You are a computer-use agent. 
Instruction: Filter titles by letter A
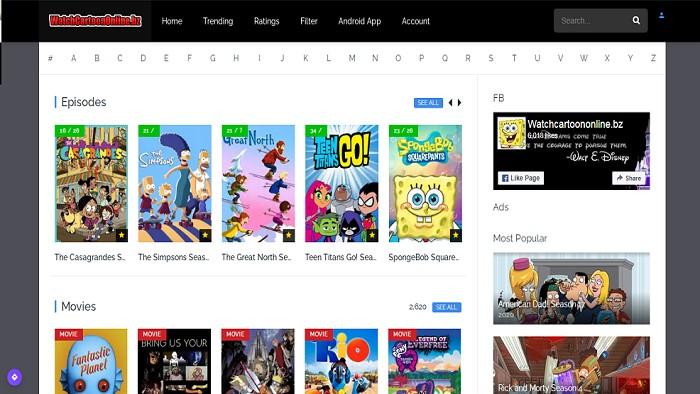(x=74, y=58)
